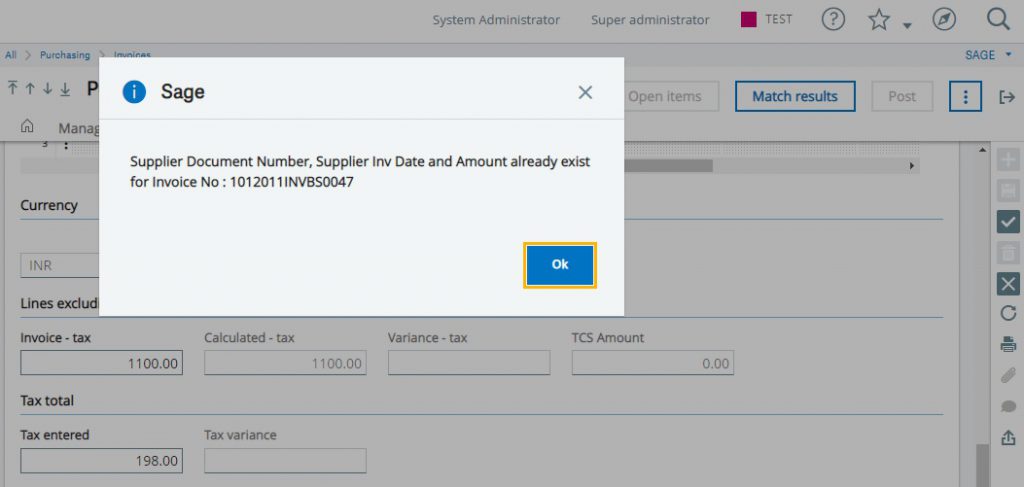Click the new record plus icon in sidebar
The width and height of the screenshot is (1024, 487).
click(1008, 160)
